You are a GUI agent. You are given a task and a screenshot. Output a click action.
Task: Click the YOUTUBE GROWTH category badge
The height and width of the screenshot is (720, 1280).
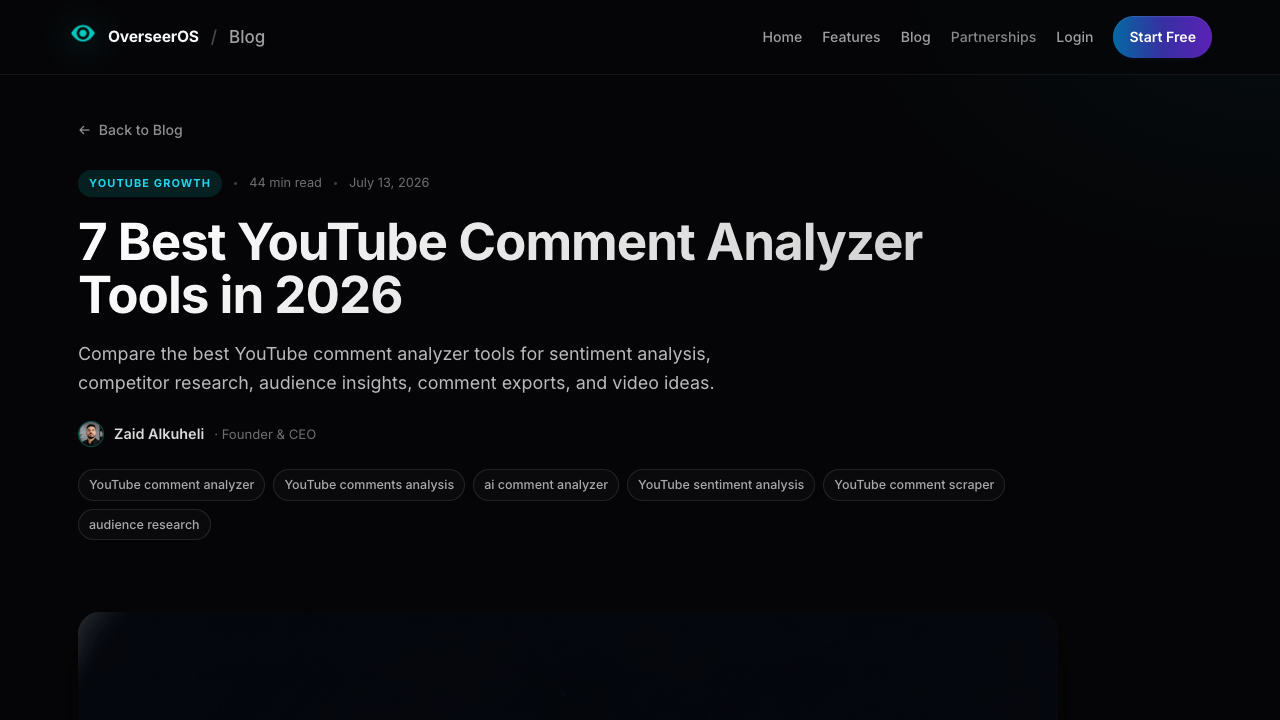150,183
